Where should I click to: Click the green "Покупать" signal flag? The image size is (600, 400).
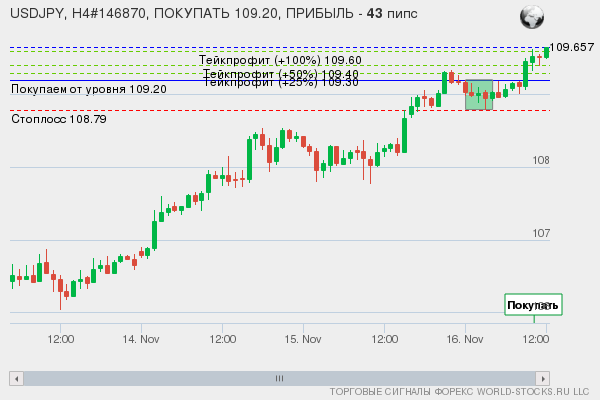(533, 305)
